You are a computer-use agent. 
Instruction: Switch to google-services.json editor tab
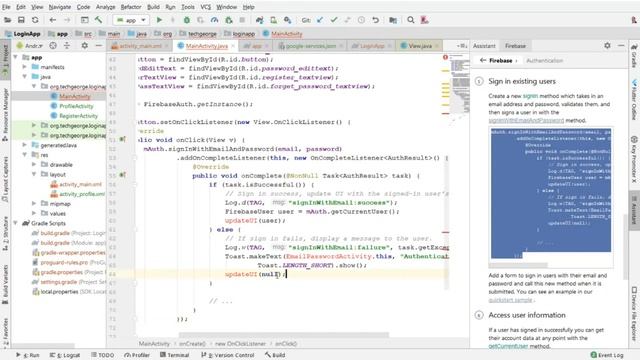pos(311,46)
